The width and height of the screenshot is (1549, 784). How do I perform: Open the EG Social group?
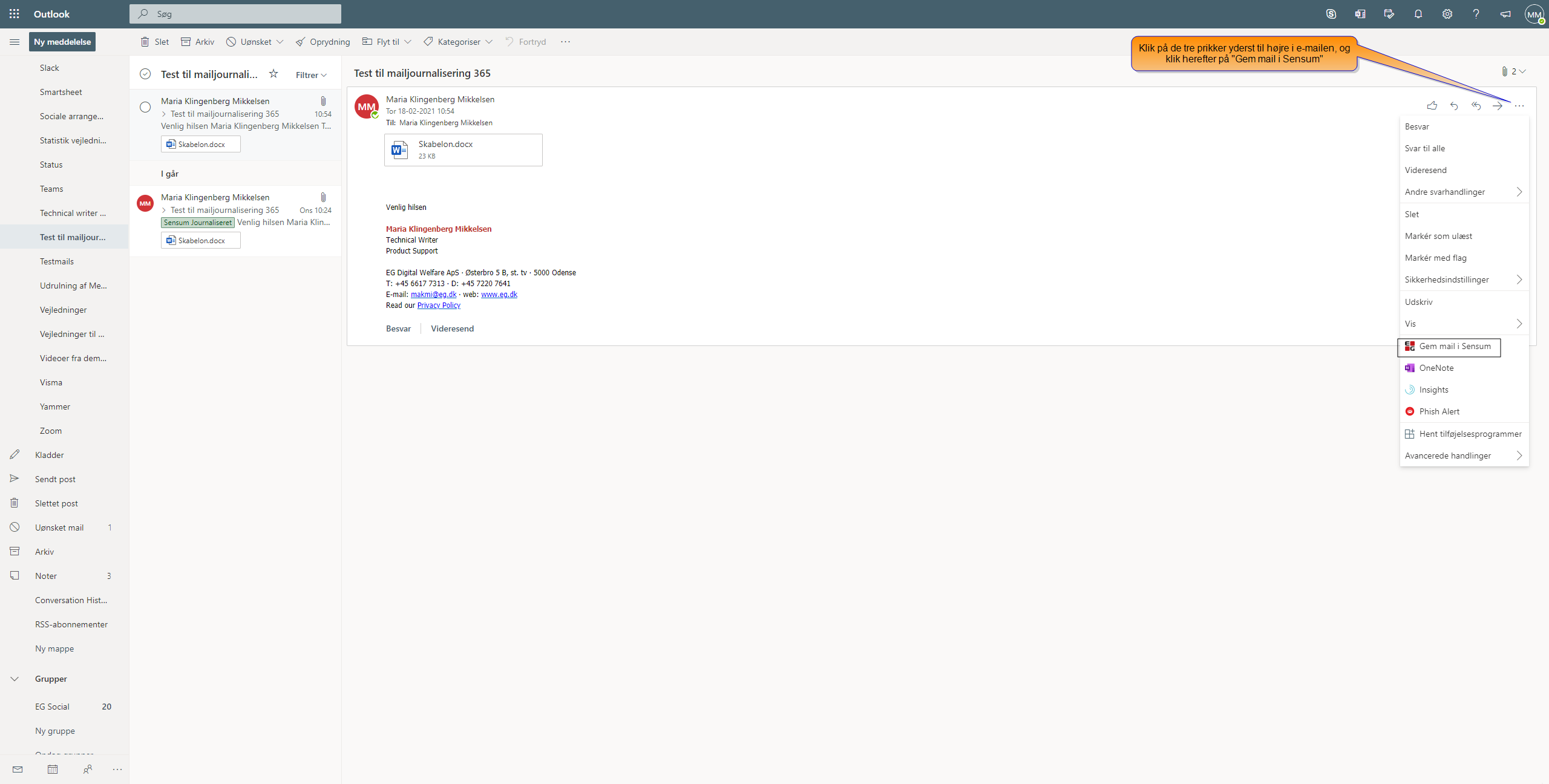64,707
